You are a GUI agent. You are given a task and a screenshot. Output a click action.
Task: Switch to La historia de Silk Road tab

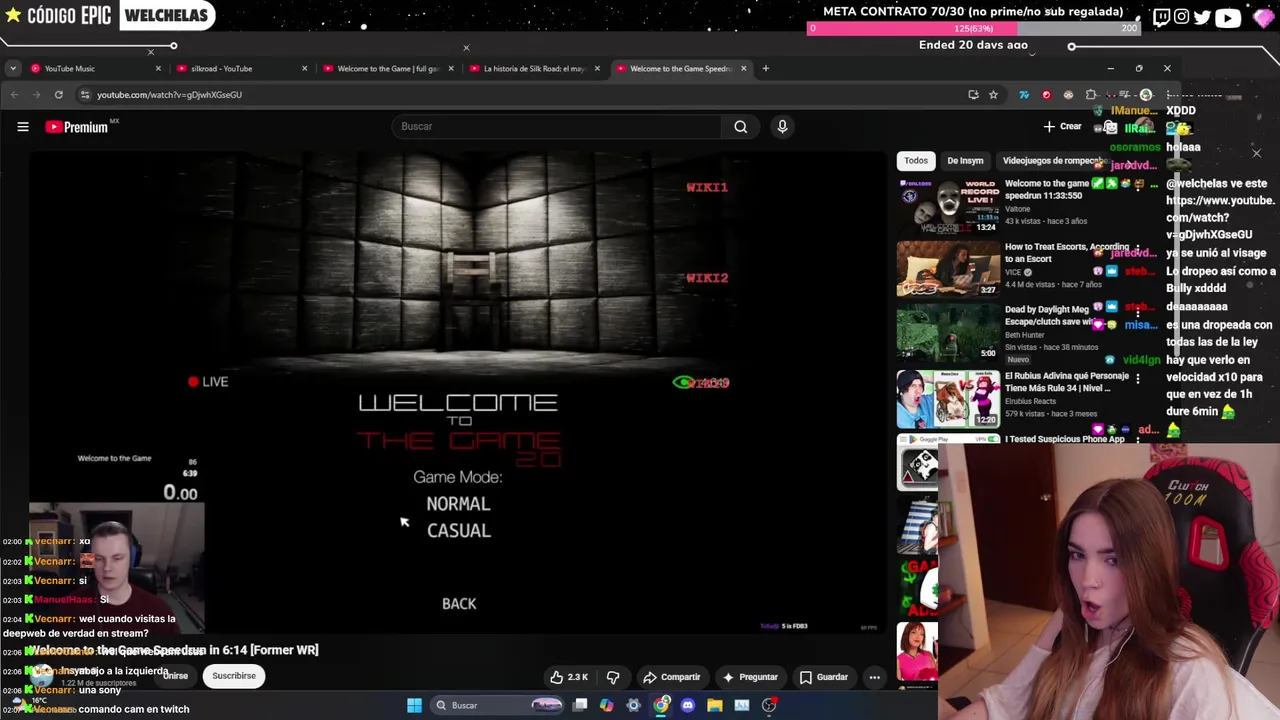(x=533, y=69)
